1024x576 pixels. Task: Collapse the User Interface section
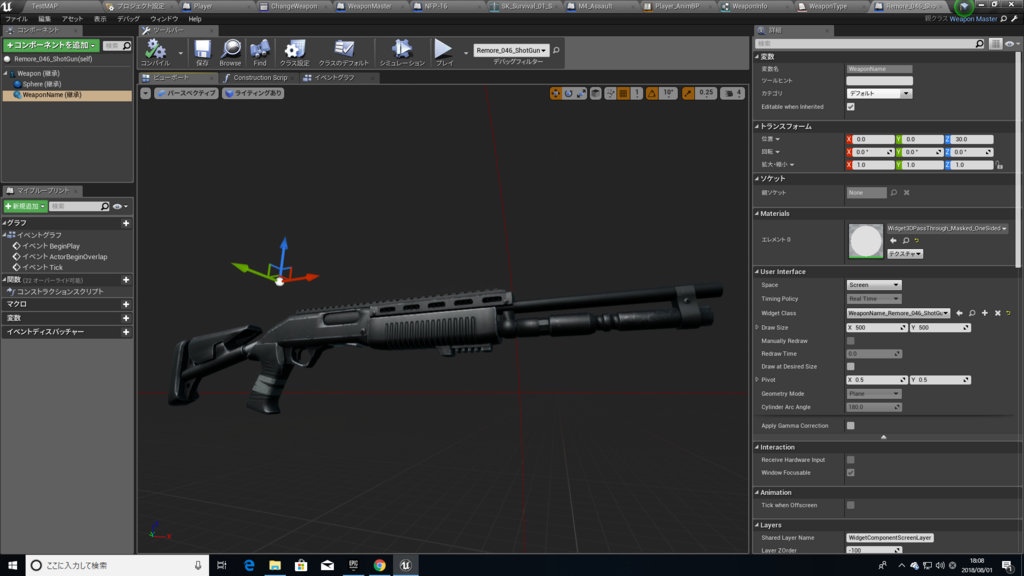[x=758, y=272]
